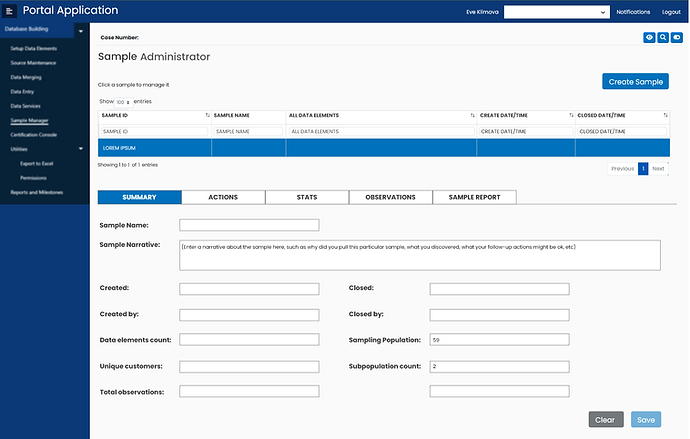Click the Portal Application title
This screenshot has width=690, height=439.
point(70,10)
